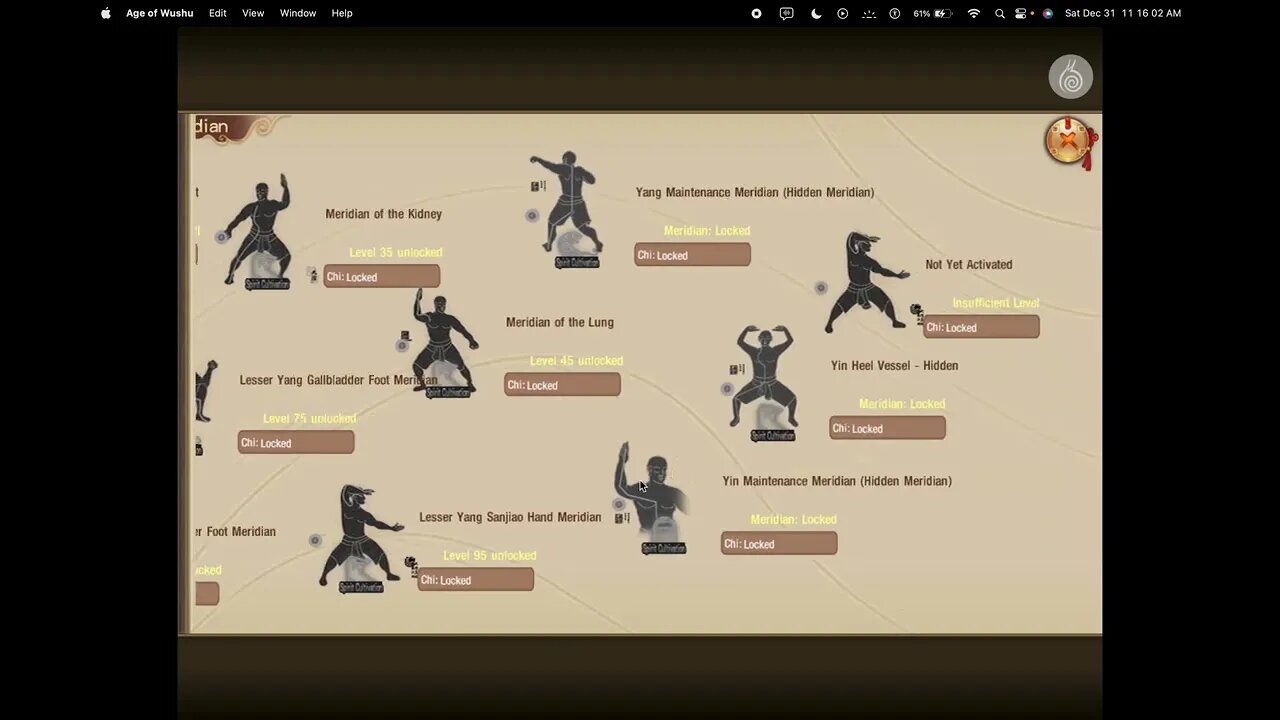This screenshot has width=1280, height=720.
Task: Click Chi: Locked bar under Not Yet Activated
Action: (x=981, y=327)
